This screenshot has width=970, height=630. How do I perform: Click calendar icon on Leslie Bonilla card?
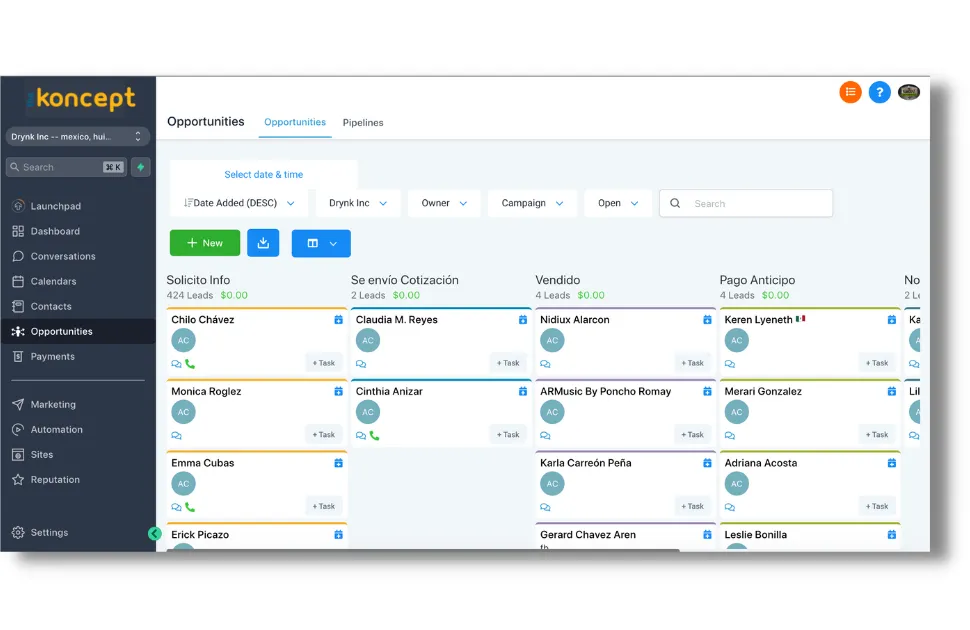(891, 535)
